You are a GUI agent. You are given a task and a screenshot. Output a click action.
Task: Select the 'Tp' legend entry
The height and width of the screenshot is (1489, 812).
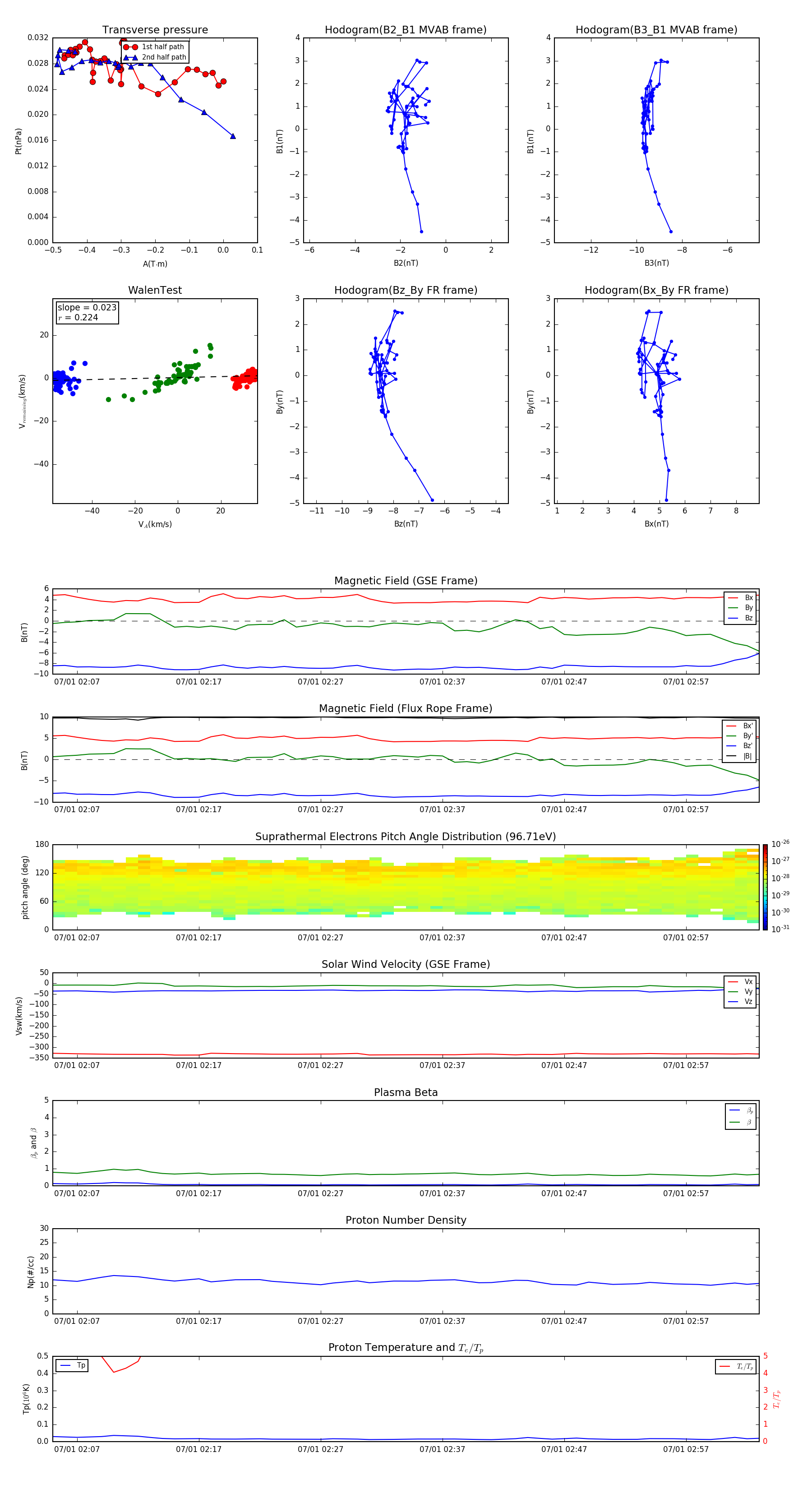pos(72,1365)
